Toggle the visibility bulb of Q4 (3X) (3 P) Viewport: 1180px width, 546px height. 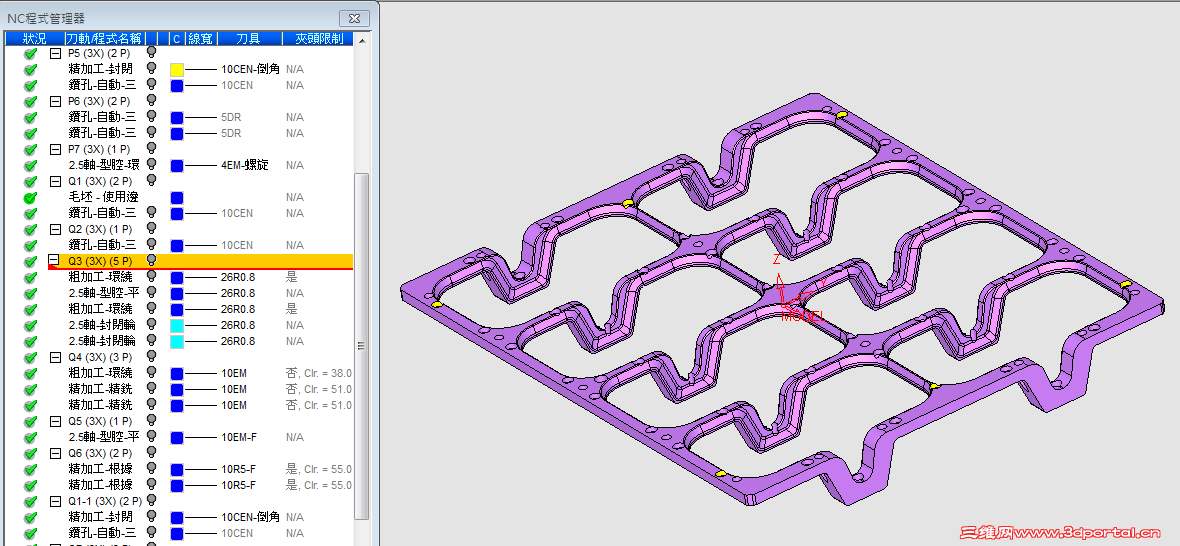click(151, 356)
